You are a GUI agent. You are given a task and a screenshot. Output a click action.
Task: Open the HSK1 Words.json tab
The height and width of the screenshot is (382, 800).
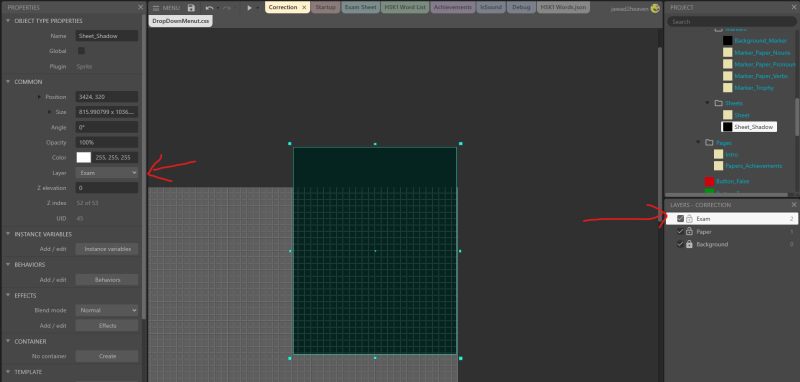(564, 8)
